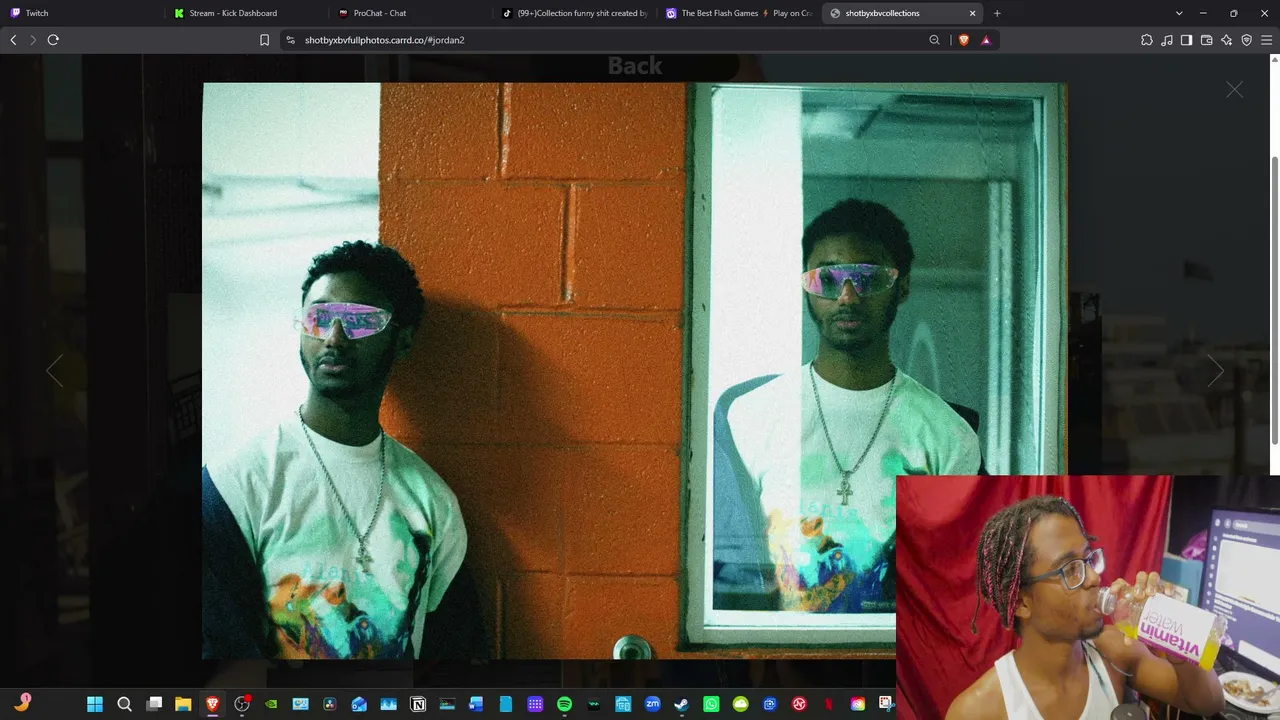This screenshot has height=720, width=1280.
Task: Toggle the browser sidebar panel
Action: tap(1186, 40)
